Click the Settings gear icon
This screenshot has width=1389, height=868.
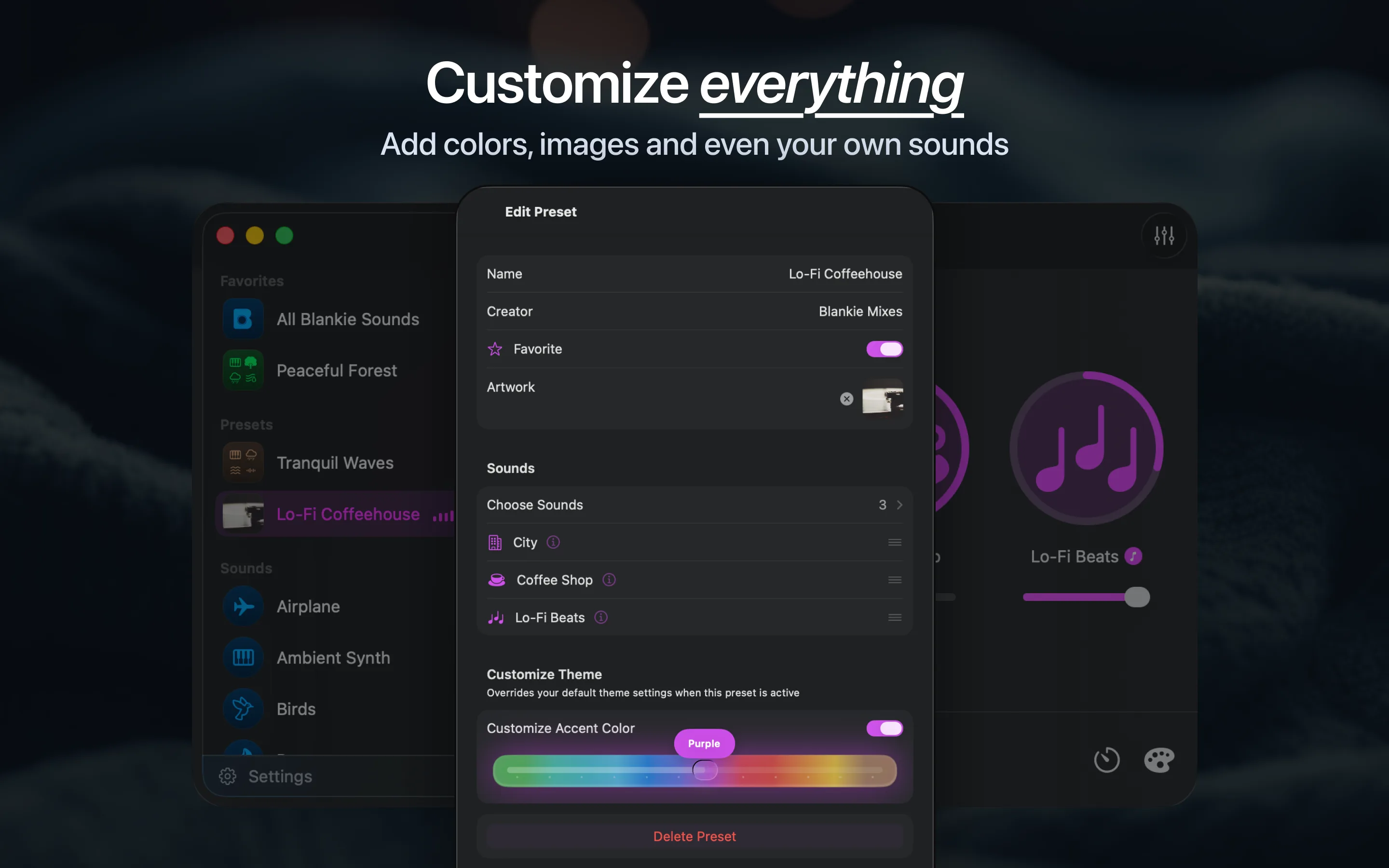[x=227, y=776]
